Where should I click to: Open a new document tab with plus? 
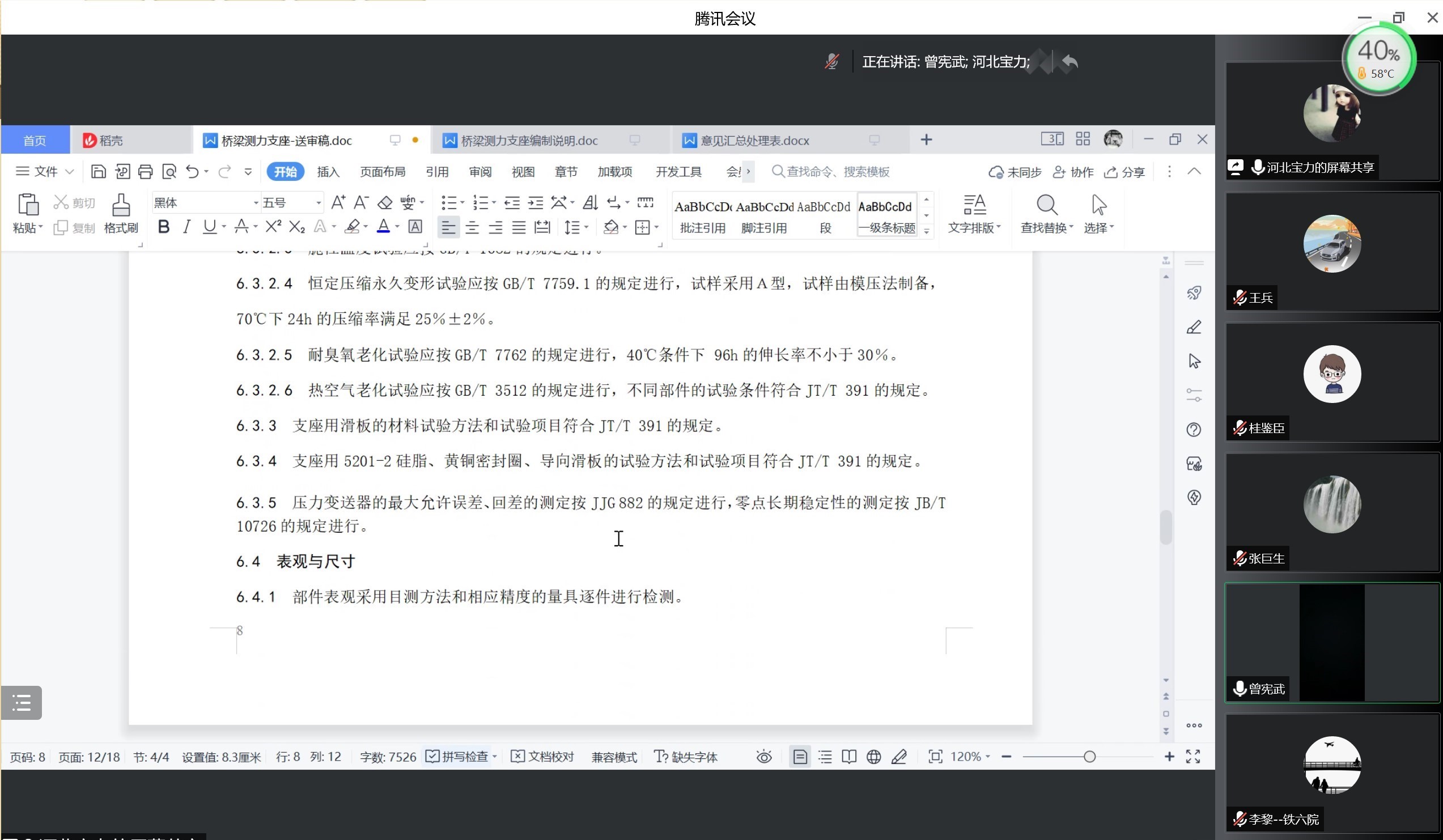click(x=926, y=139)
